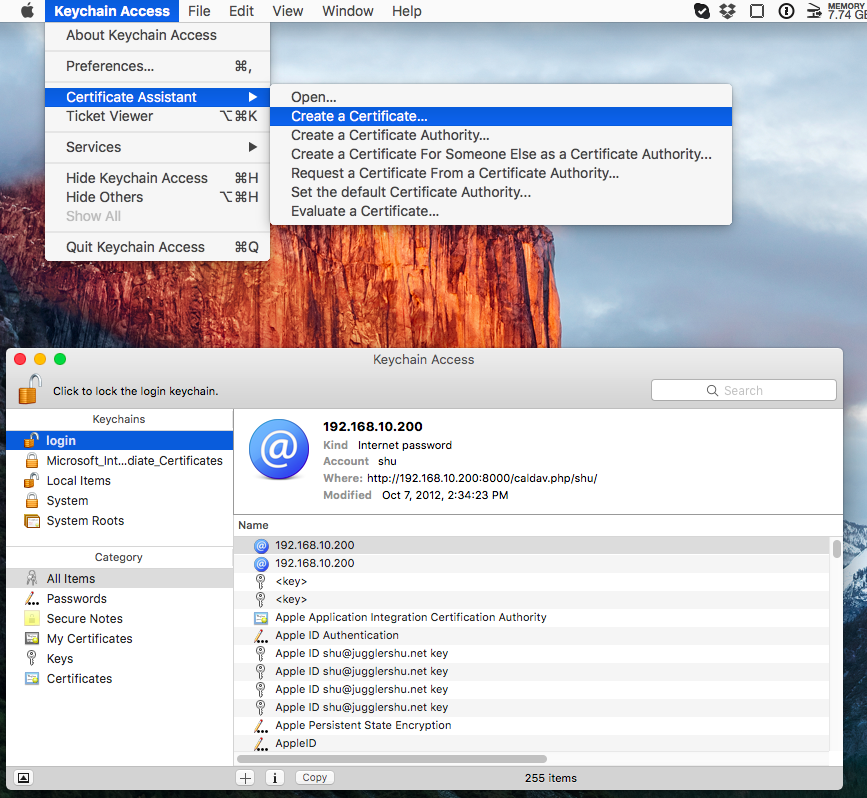The width and height of the screenshot is (867, 798).
Task: Select the AppleID row
Action: click(532, 743)
